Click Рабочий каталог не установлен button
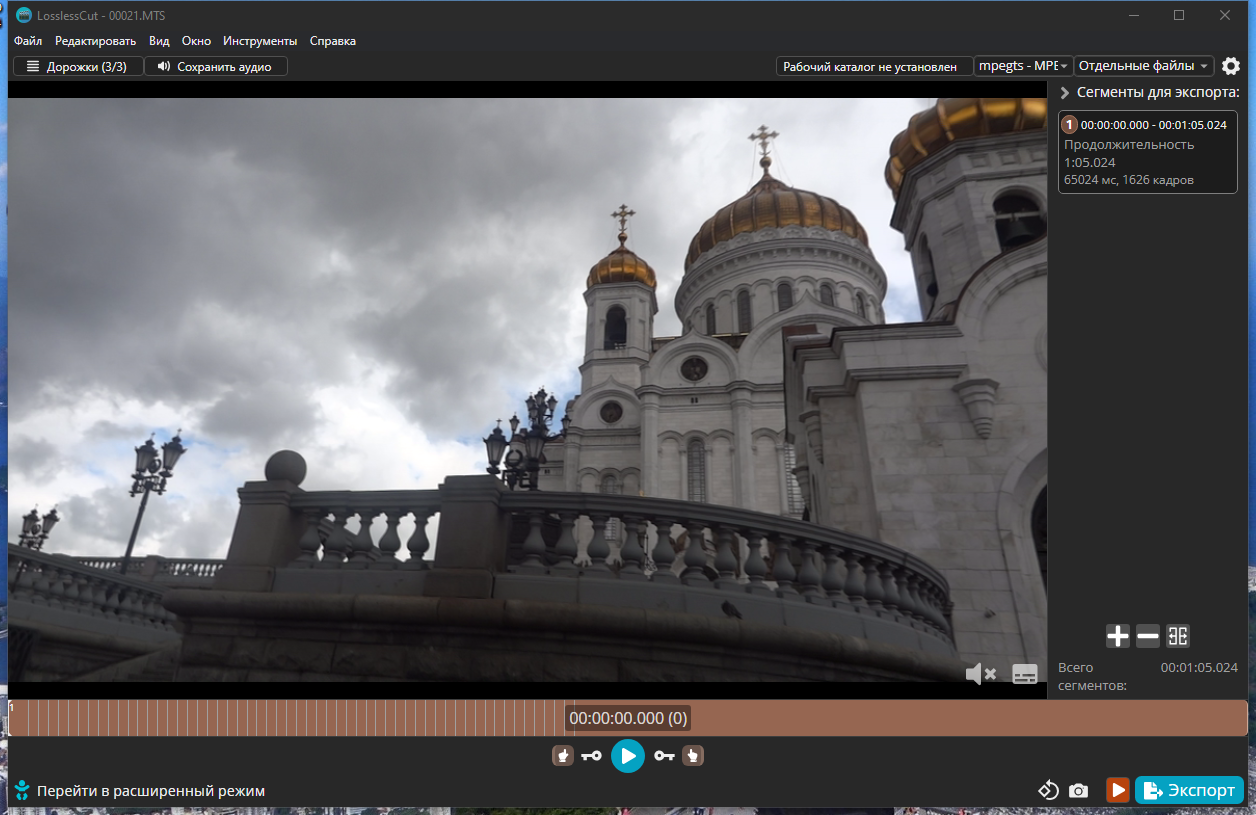1256x815 pixels. coord(875,66)
